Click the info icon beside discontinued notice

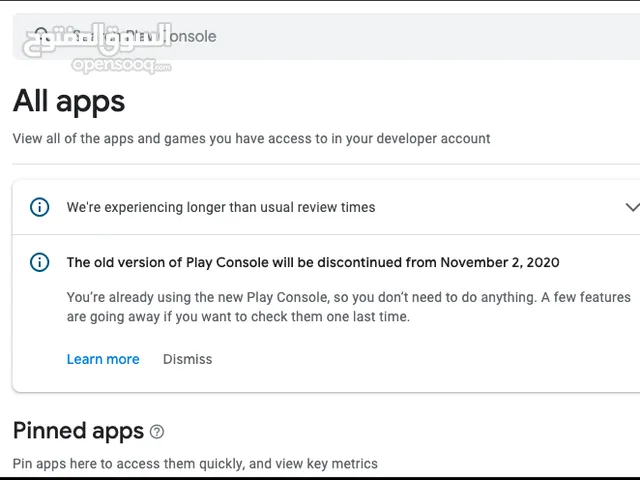pos(40,262)
